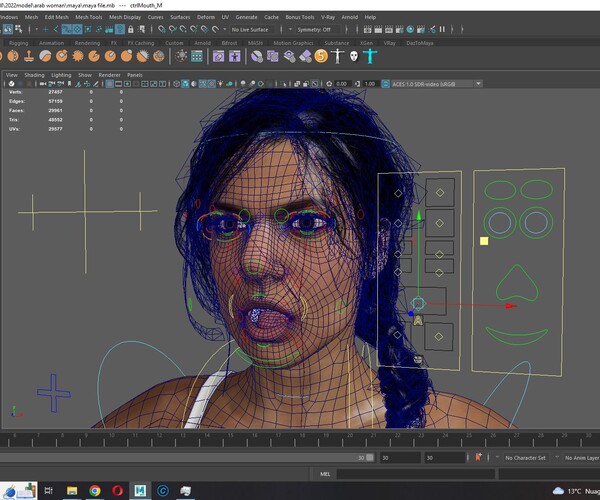Expand the small arrow left of Symmetry field
This screenshot has height=500, width=600.
pos(290,29)
